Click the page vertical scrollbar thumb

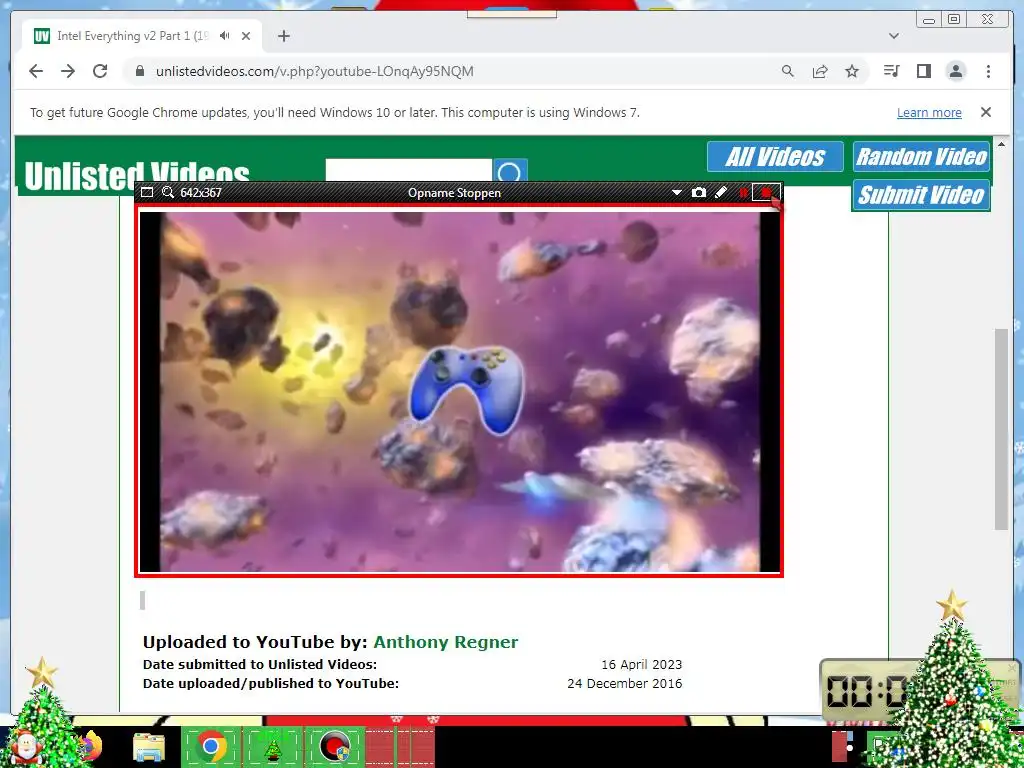(1002, 429)
